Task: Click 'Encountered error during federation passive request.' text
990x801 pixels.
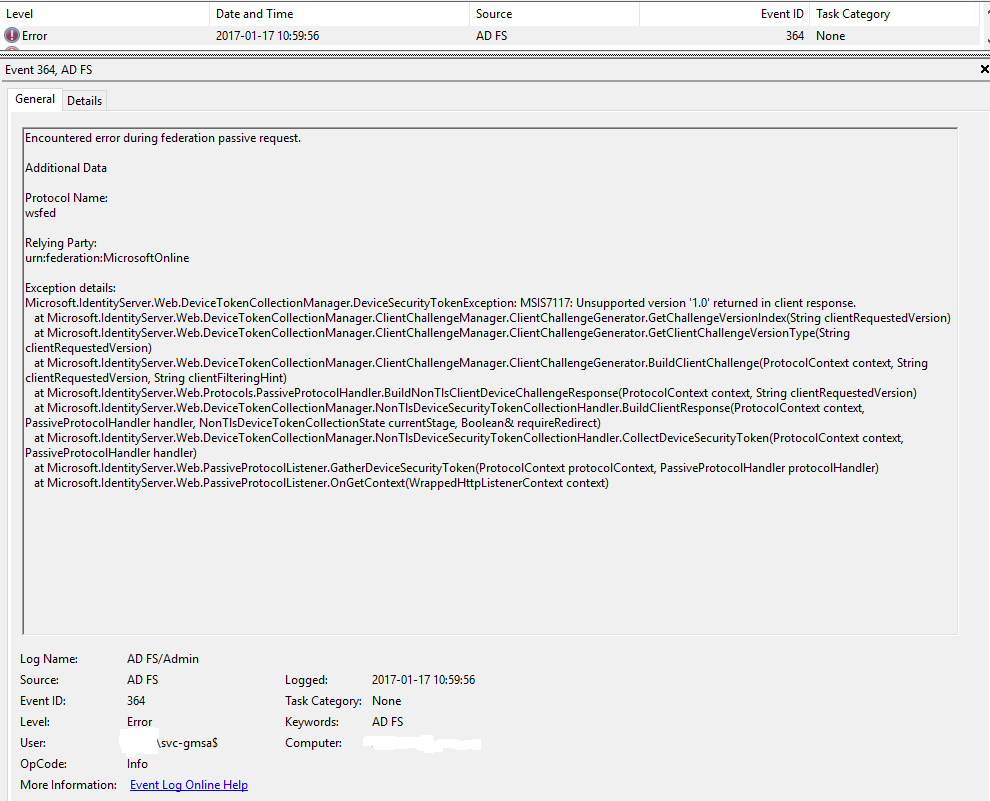Action: pos(163,138)
